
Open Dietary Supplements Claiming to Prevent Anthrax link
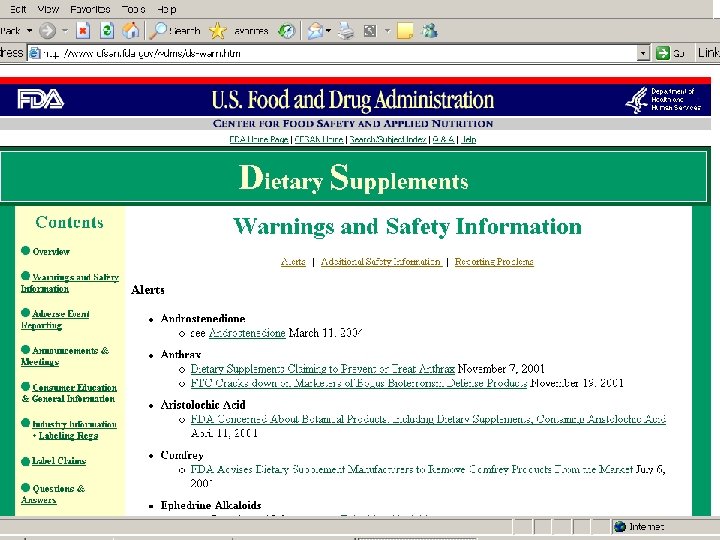322,369
